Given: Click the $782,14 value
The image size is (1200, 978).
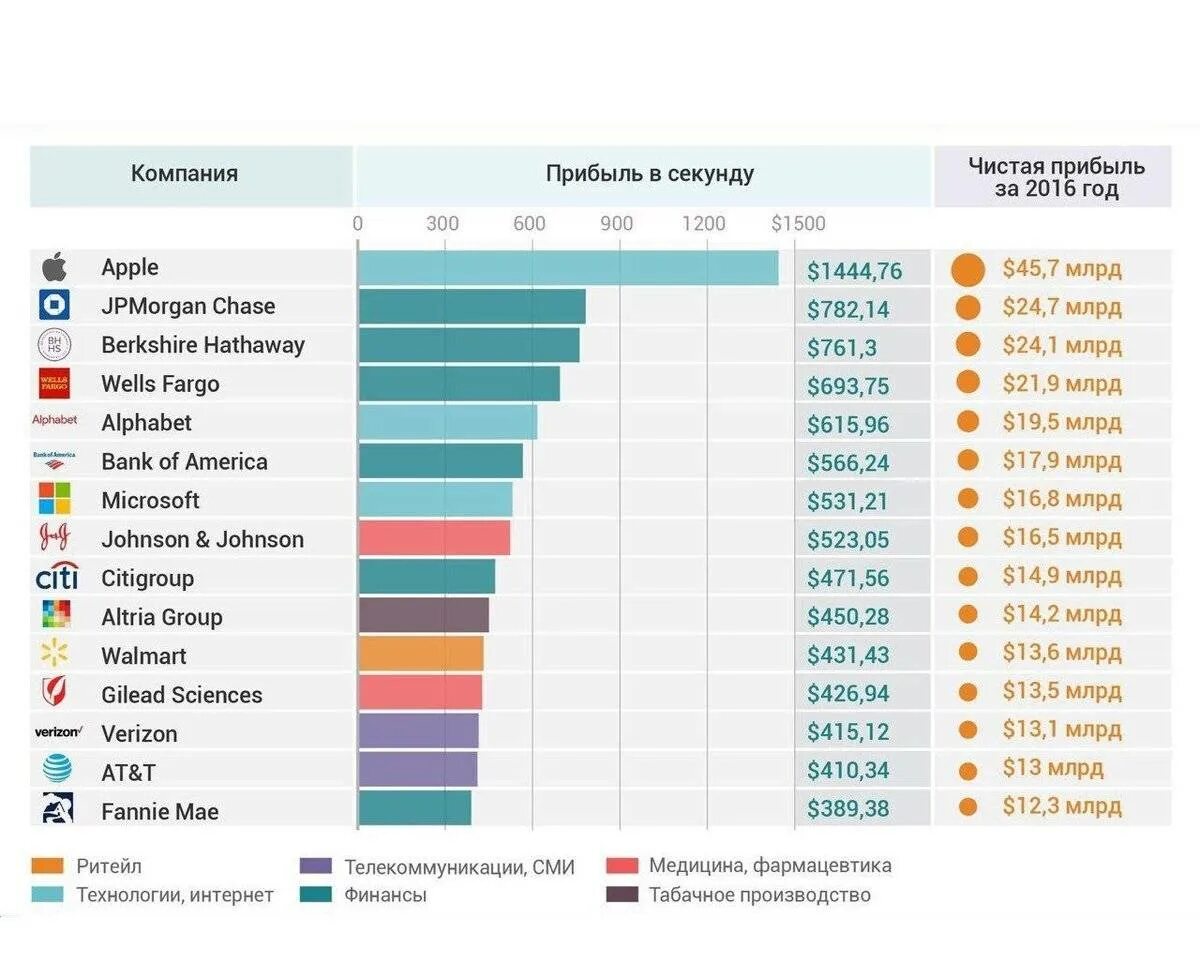Looking at the screenshot, I should (x=848, y=310).
